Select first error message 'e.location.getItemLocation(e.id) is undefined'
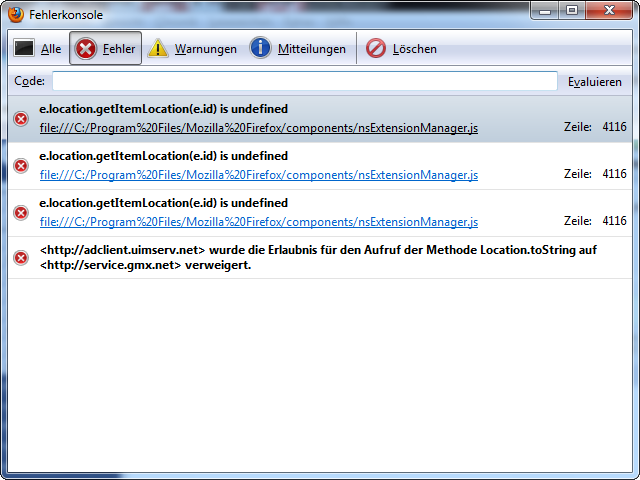 164,109
